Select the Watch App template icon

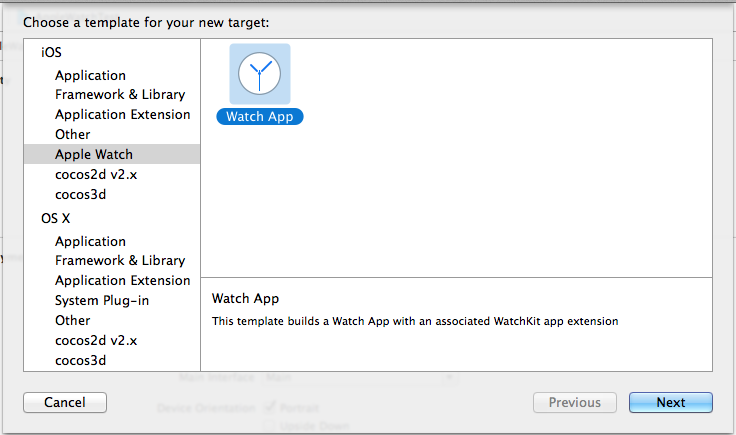pyautogui.click(x=260, y=74)
